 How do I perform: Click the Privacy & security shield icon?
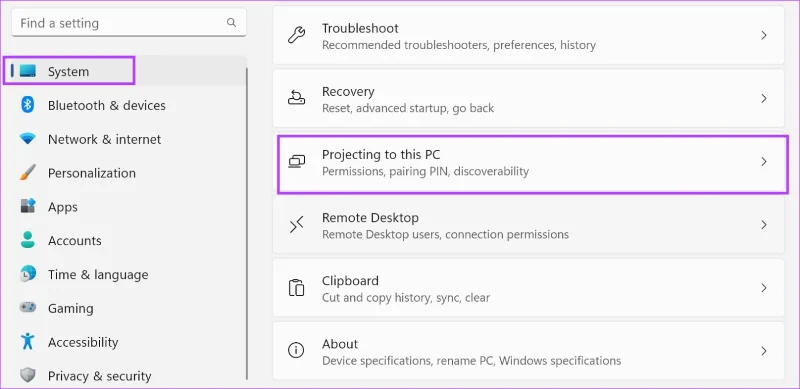[28, 375]
